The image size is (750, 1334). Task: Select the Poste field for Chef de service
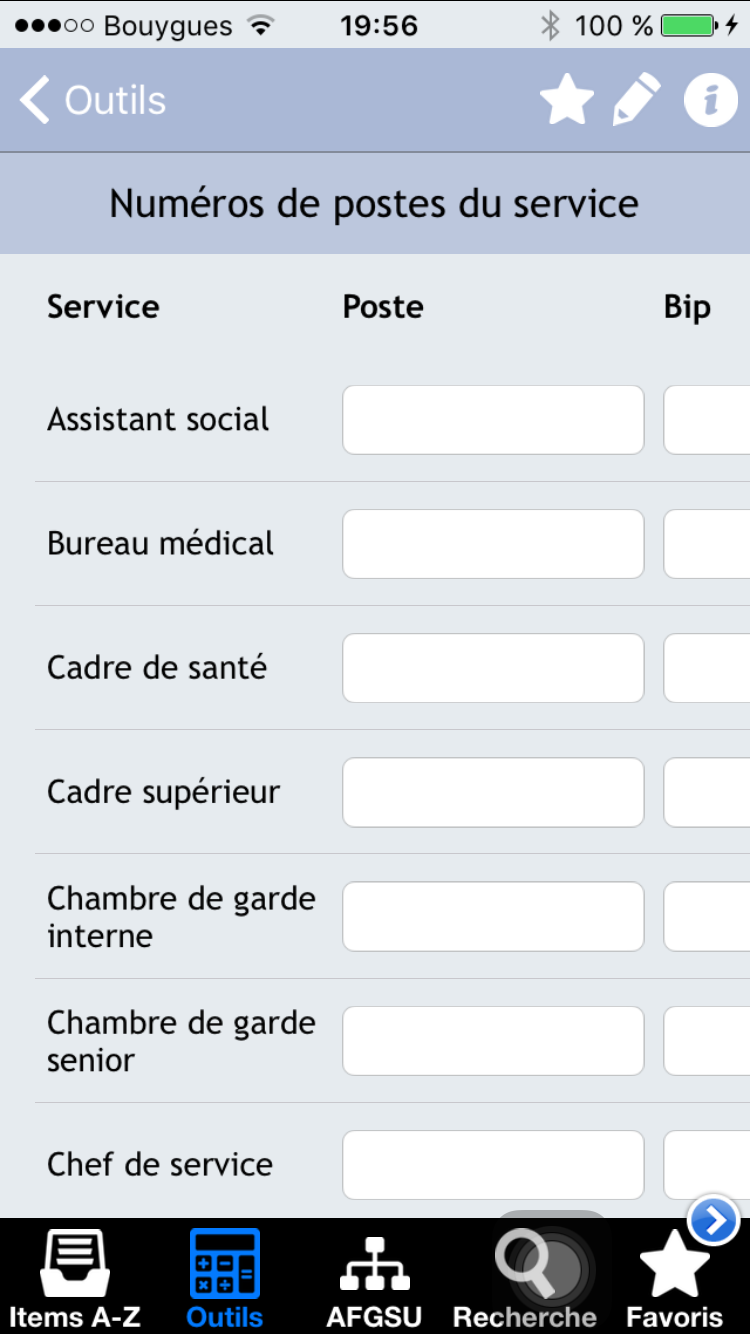tap(493, 1164)
